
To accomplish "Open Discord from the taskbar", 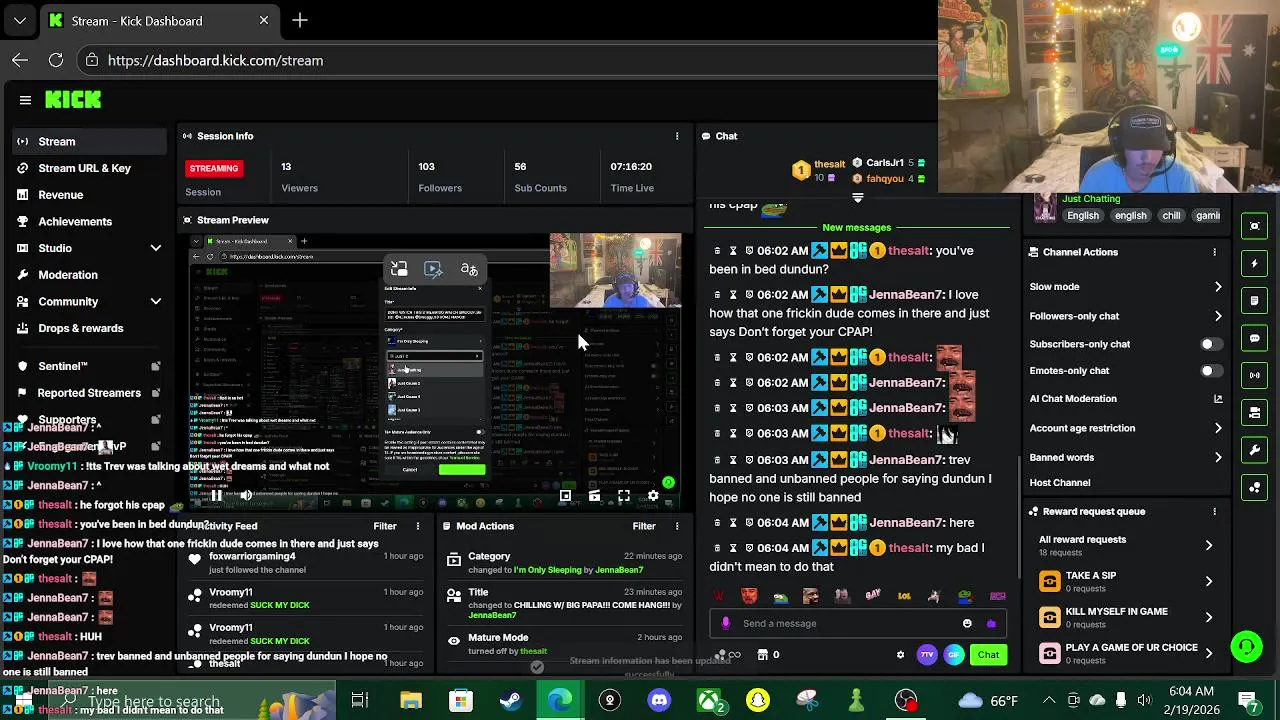I will click(x=659, y=700).
